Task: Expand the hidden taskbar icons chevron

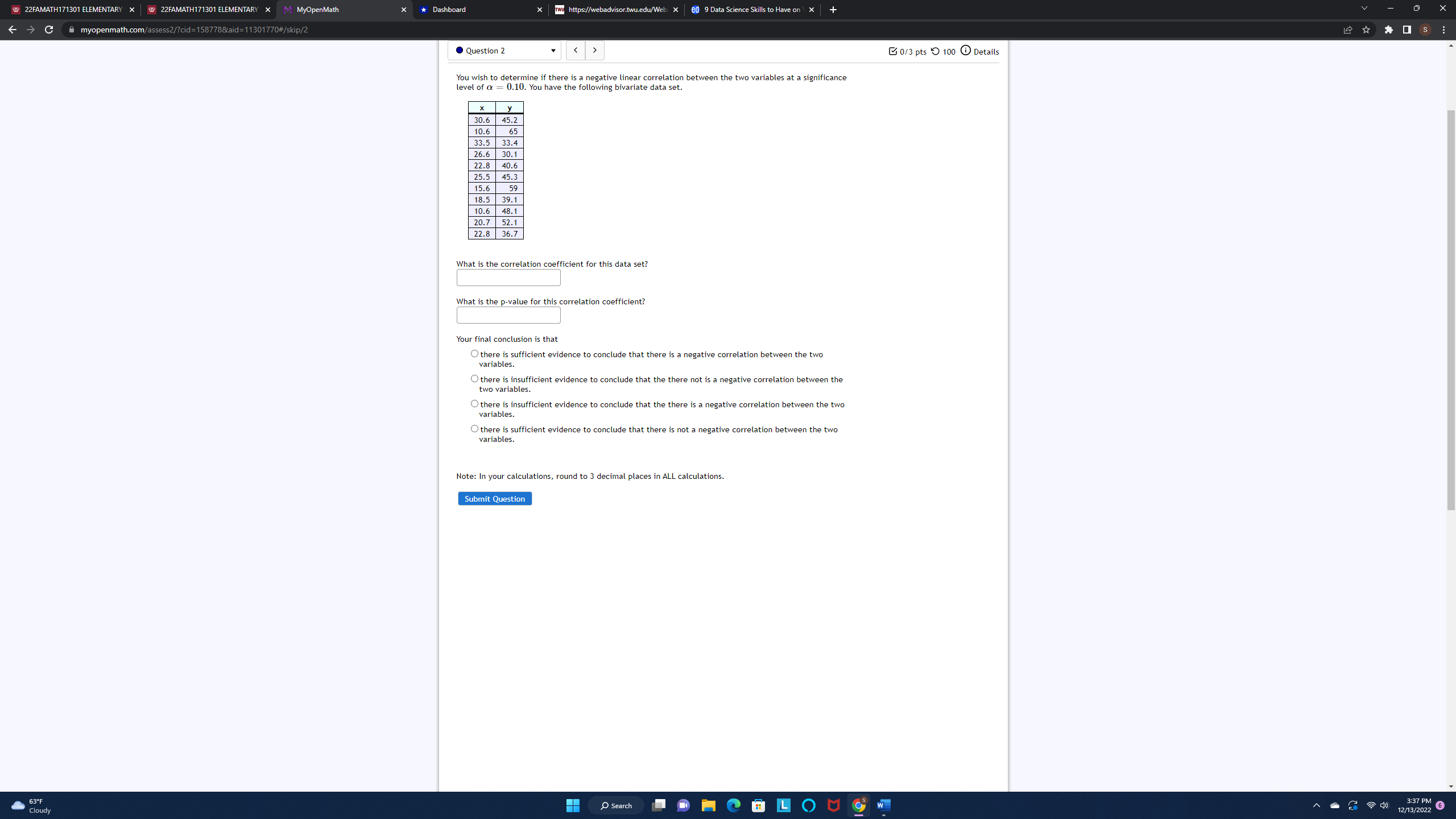Action: click(1316, 805)
